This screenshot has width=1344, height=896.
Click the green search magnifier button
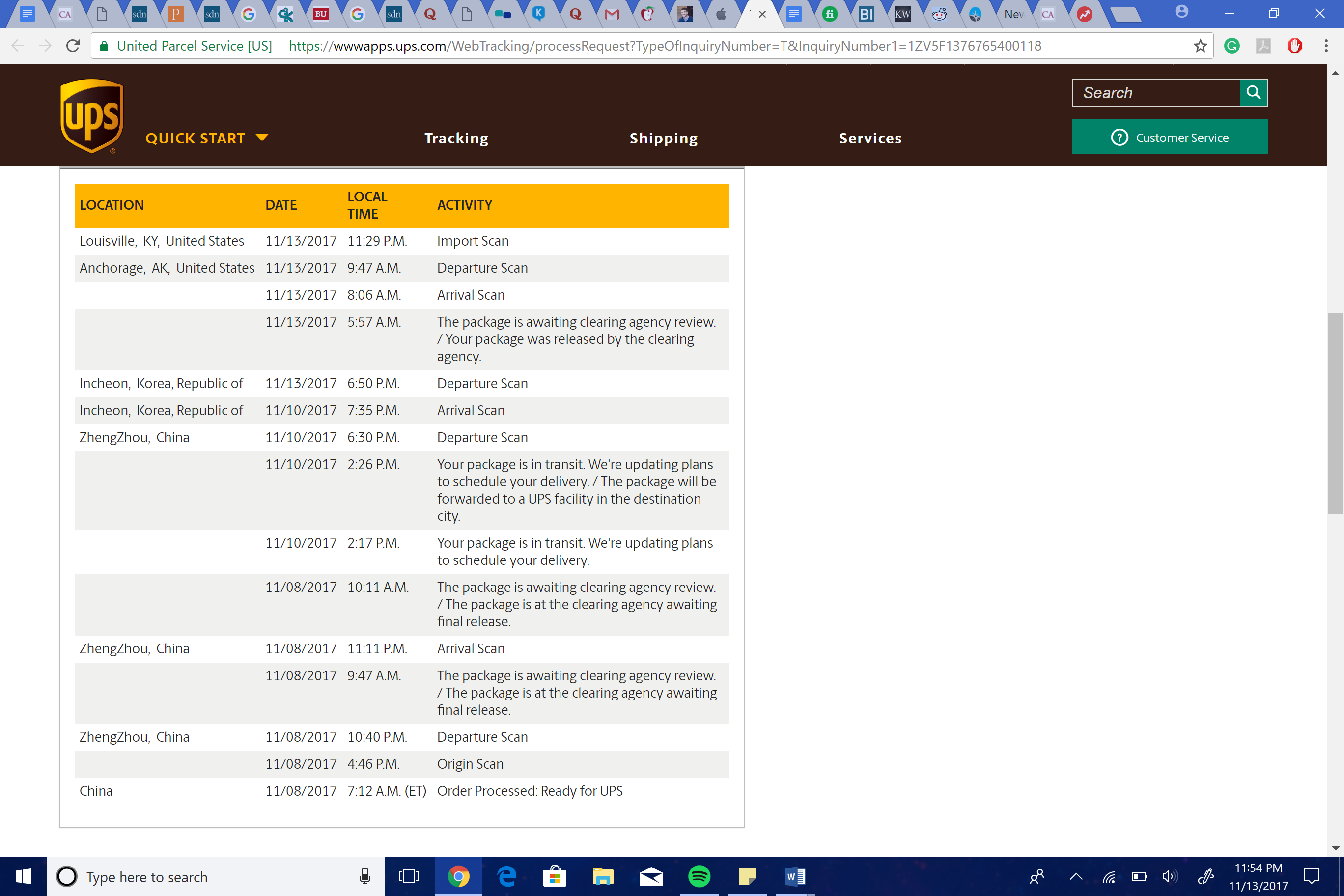click(x=1253, y=92)
